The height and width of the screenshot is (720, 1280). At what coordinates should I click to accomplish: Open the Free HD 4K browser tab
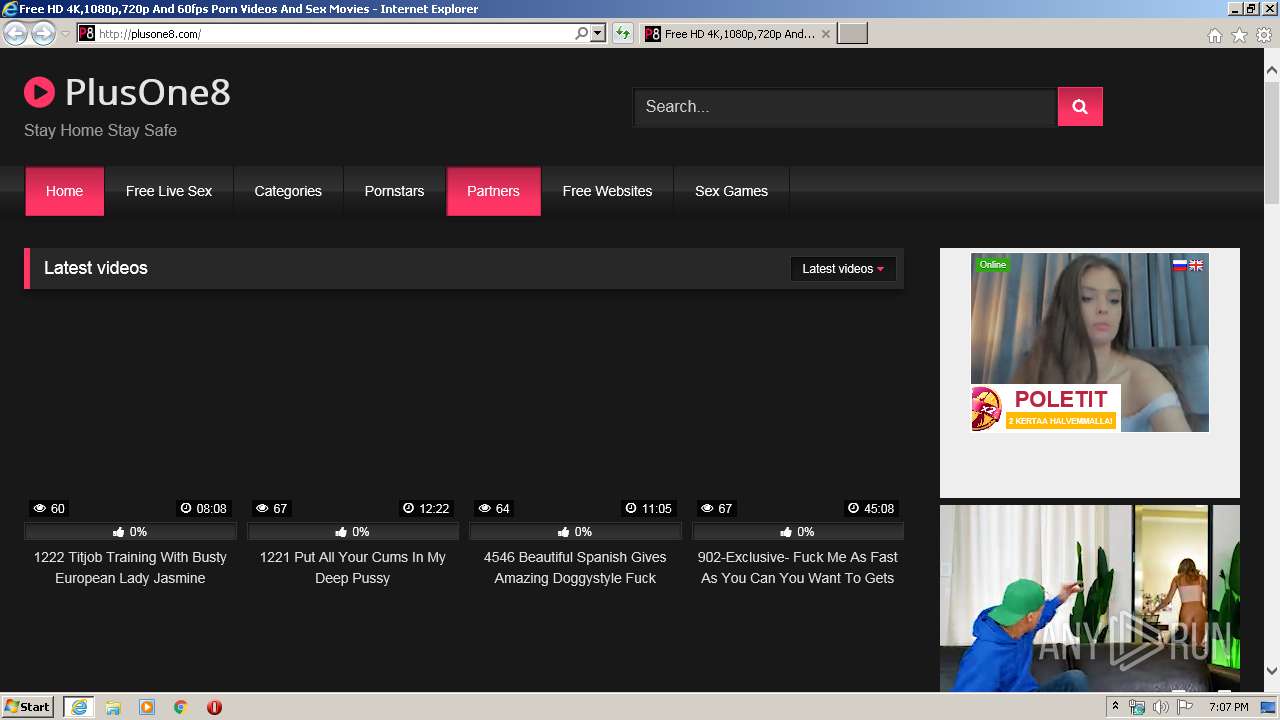point(737,34)
